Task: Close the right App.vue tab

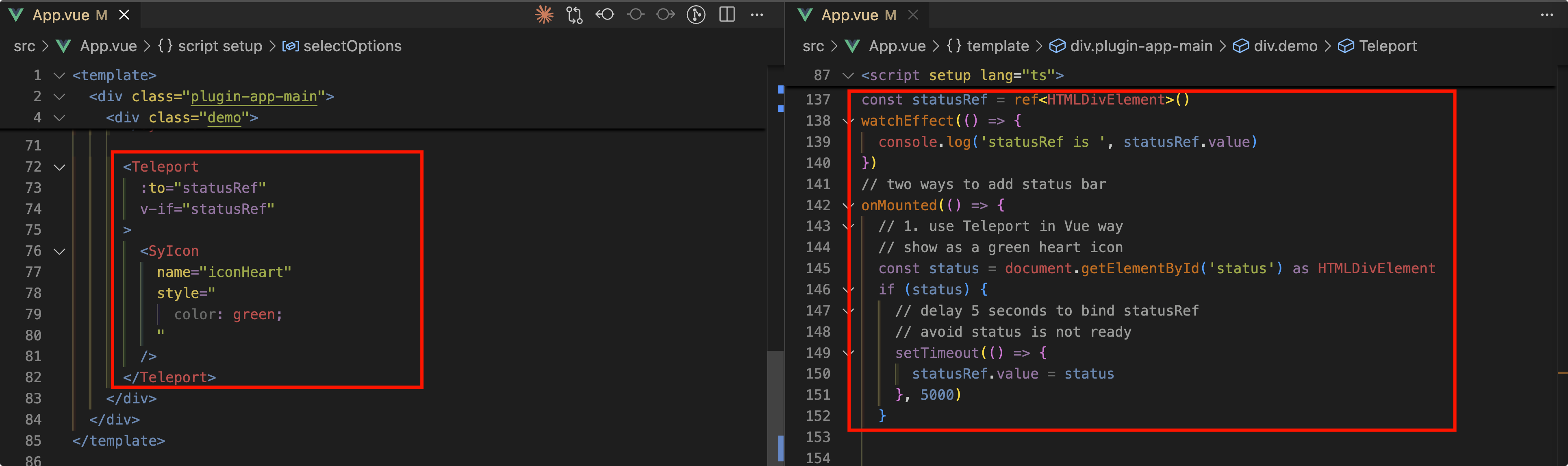Action: (x=913, y=15)
